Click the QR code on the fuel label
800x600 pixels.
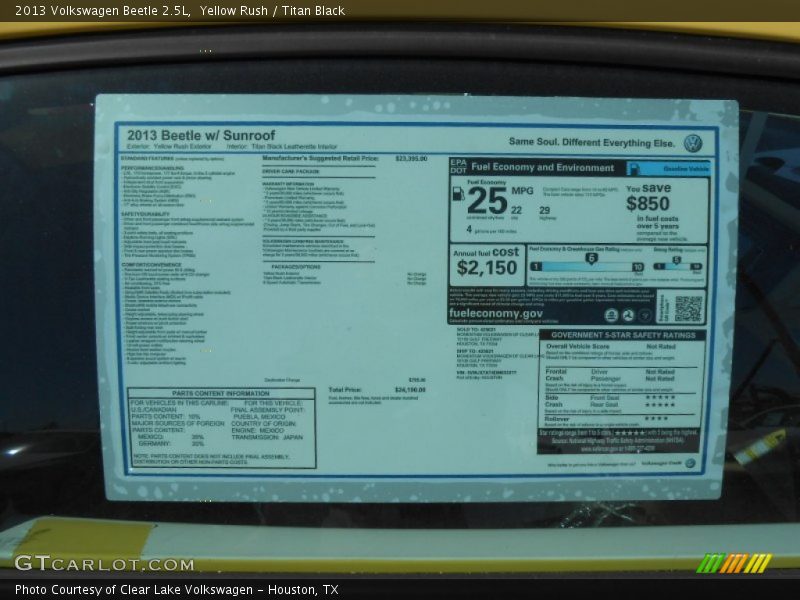click(688, 308)
